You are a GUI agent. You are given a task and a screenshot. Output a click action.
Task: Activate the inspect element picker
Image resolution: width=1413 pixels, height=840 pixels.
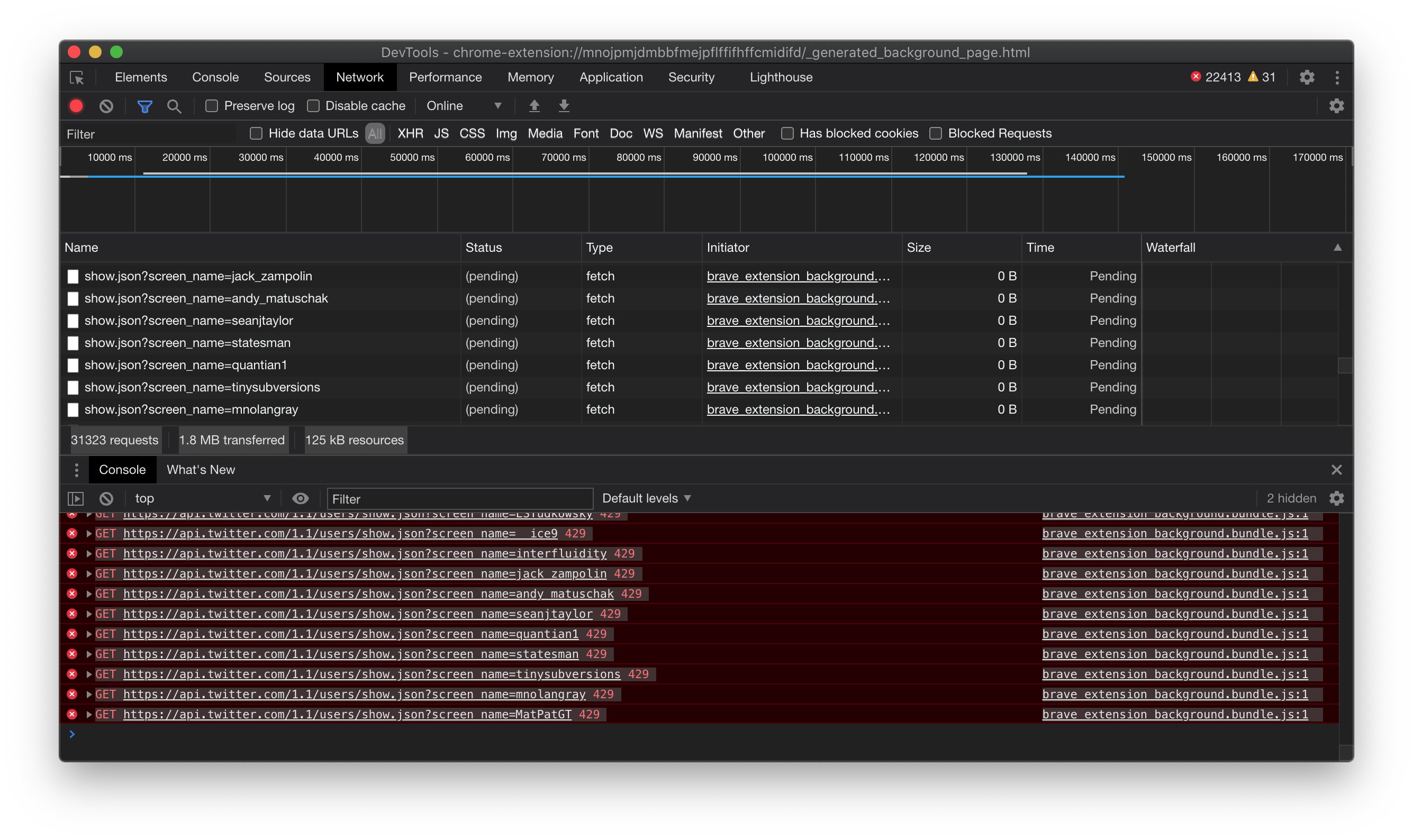coord(78,78)
